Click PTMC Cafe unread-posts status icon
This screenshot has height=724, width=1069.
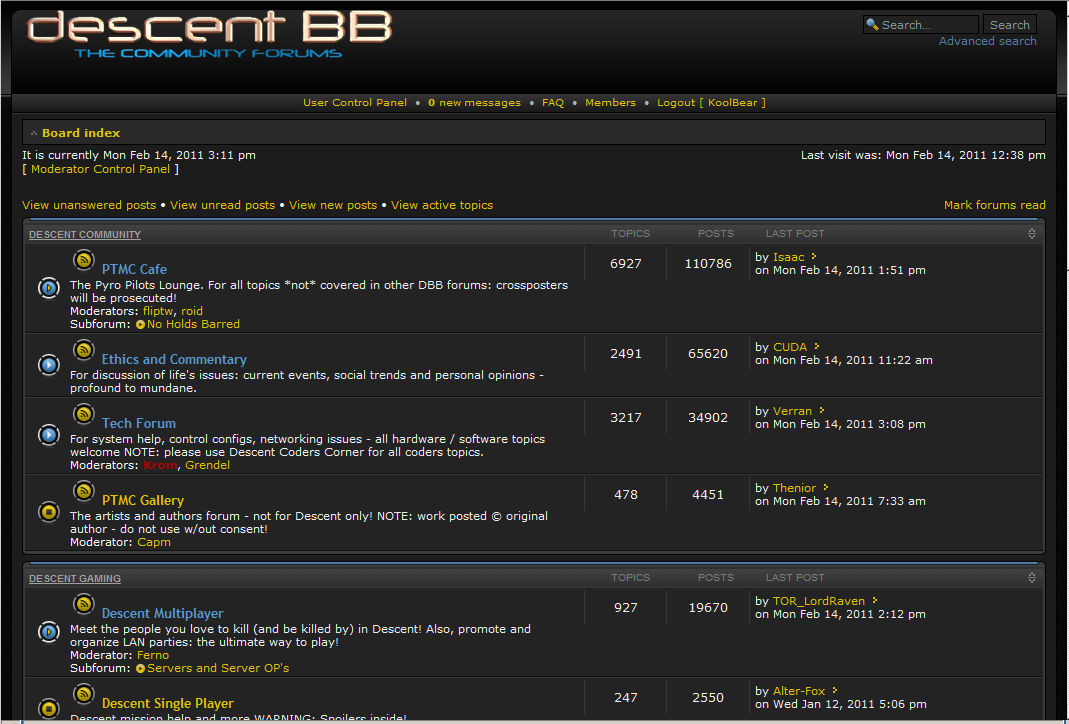48,288
